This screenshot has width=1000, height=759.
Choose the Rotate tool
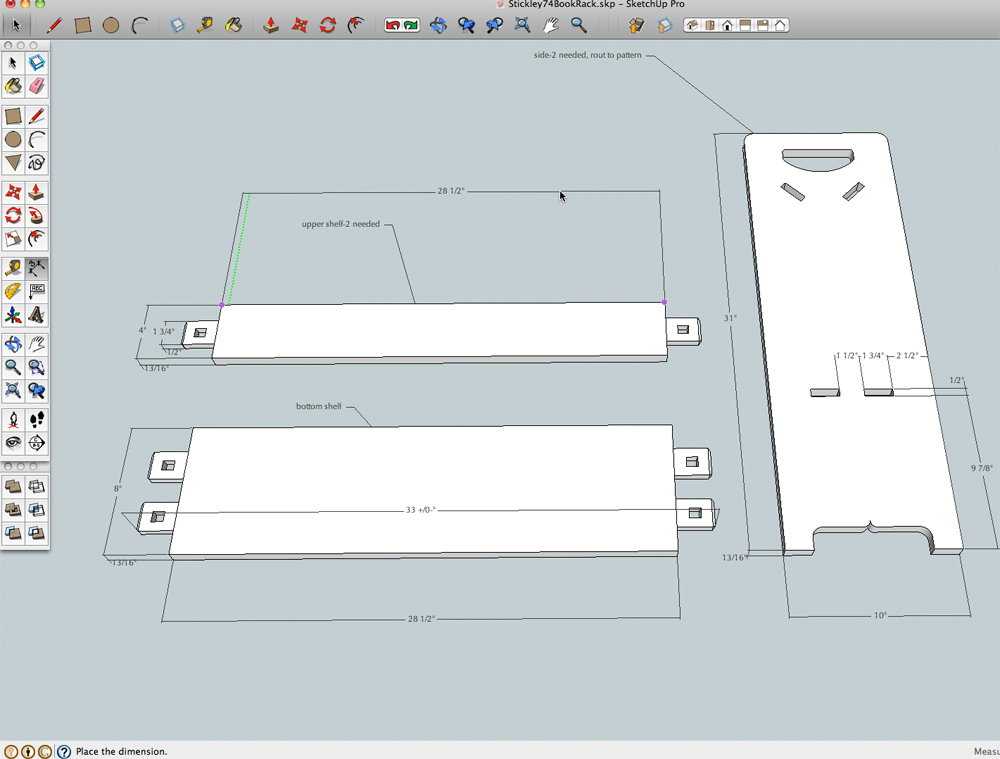point(13,216)
